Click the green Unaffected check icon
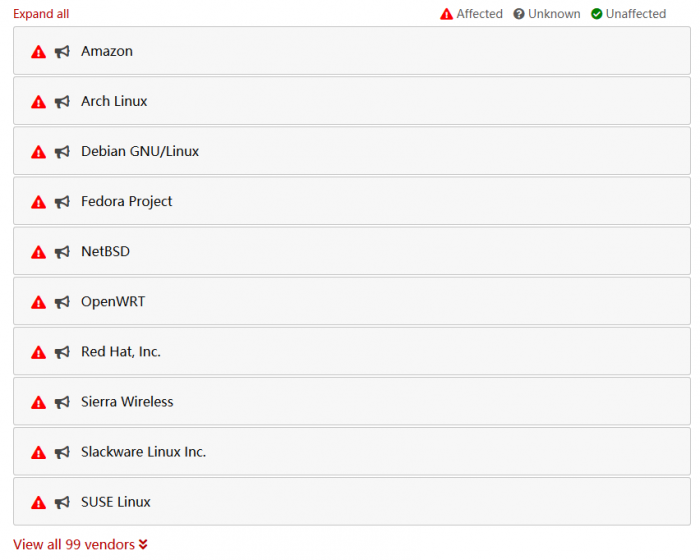 point(596,14)
